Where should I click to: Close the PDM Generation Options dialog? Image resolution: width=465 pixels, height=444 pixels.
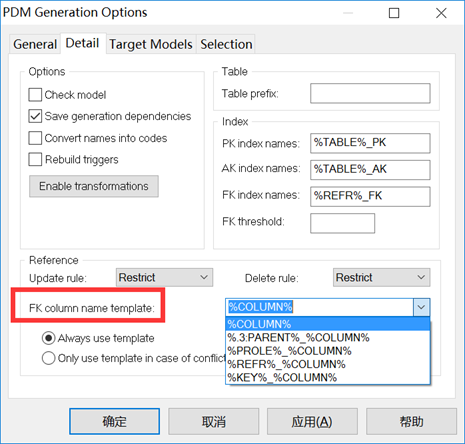coord(441,13)
